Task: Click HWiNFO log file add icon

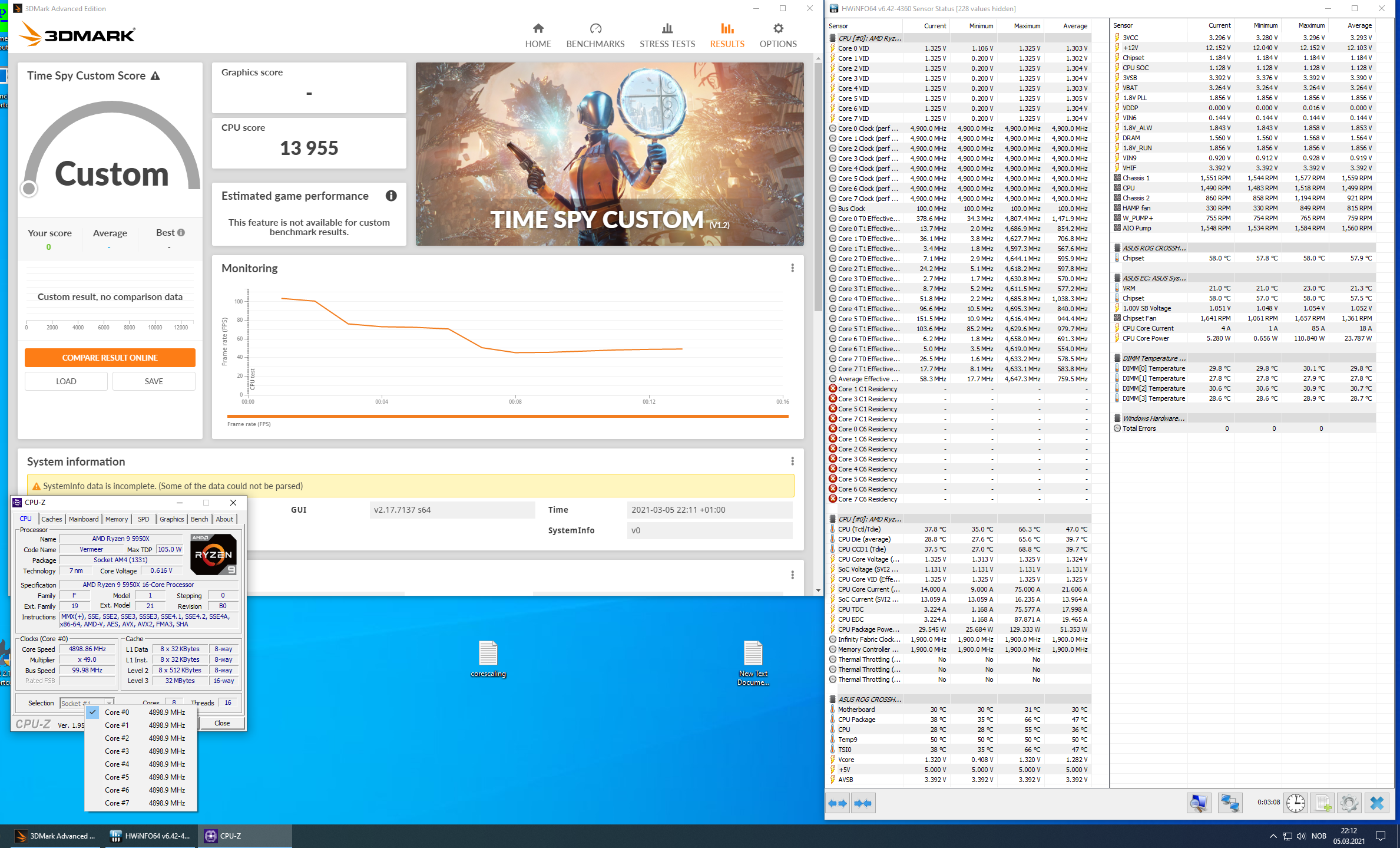Action: [1323, 803]
